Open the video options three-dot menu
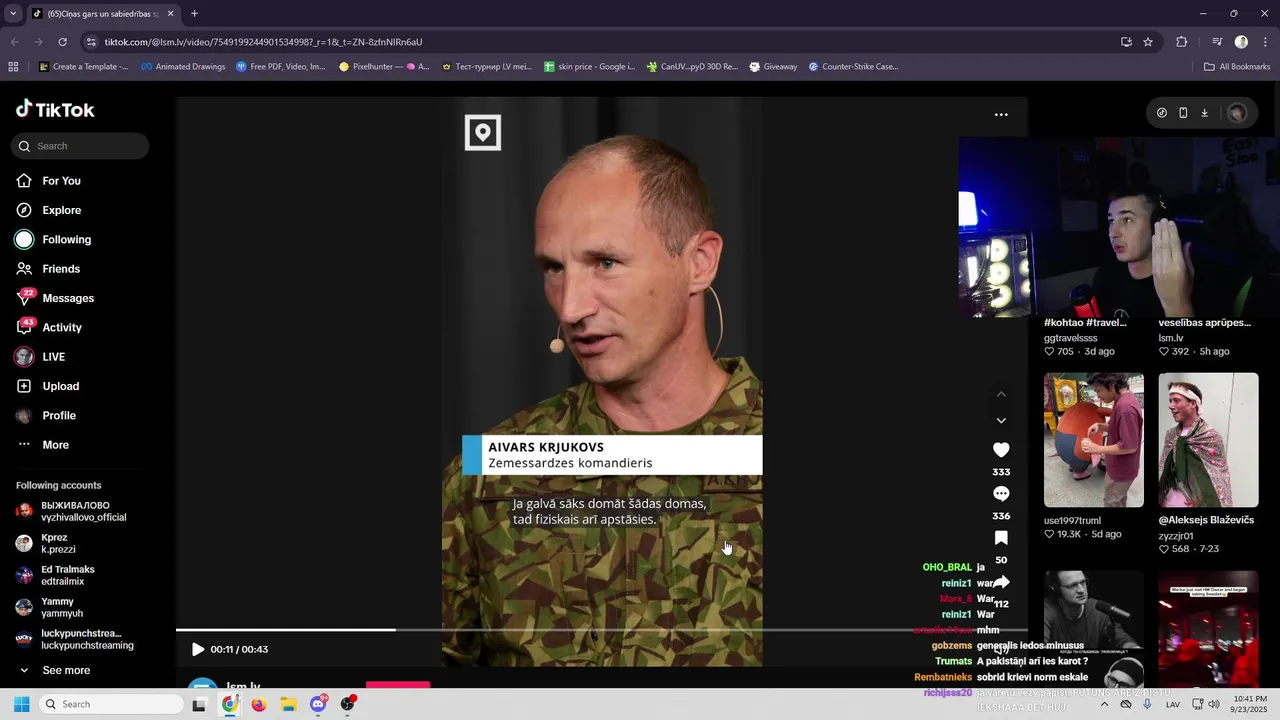 1001,115
